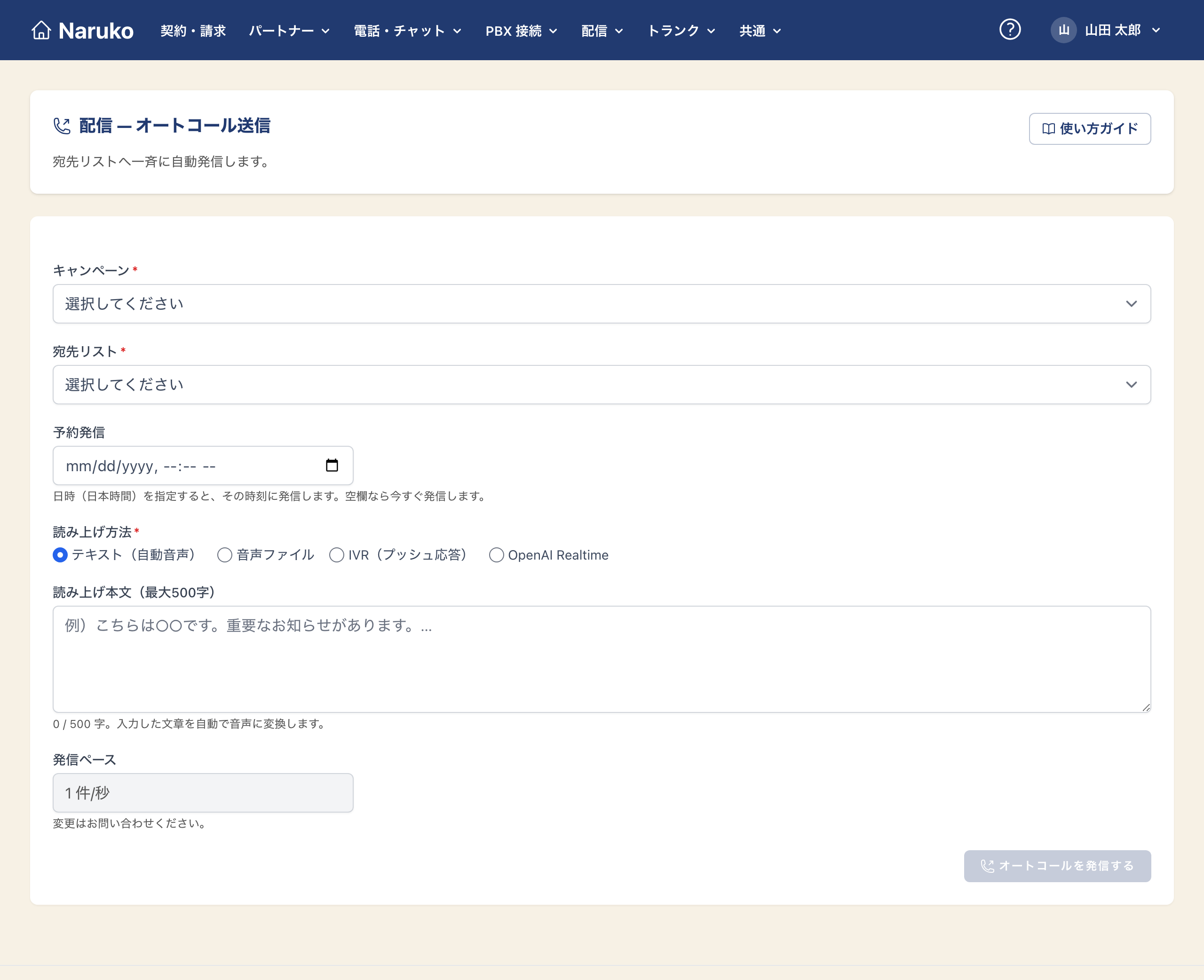Image resolution: width=1204 pixels, height=980 pixels.
Task: Click the Naruko home icon
Action: pyautogui.click(x=41, y=31)
